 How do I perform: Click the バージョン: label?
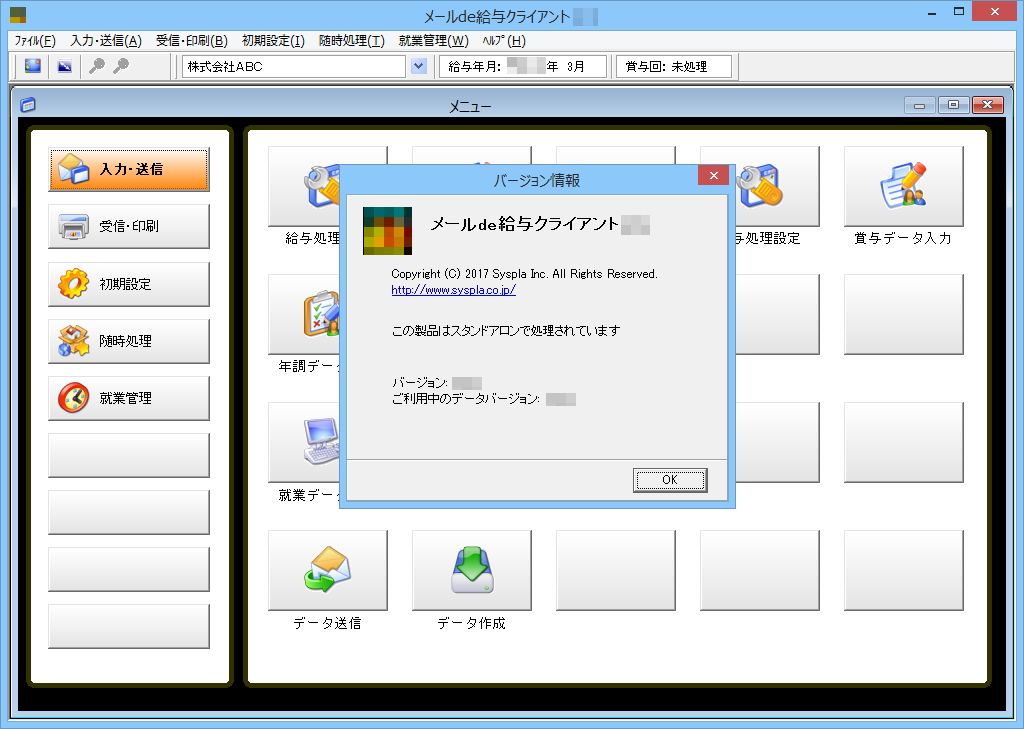(x=420, y=383)
